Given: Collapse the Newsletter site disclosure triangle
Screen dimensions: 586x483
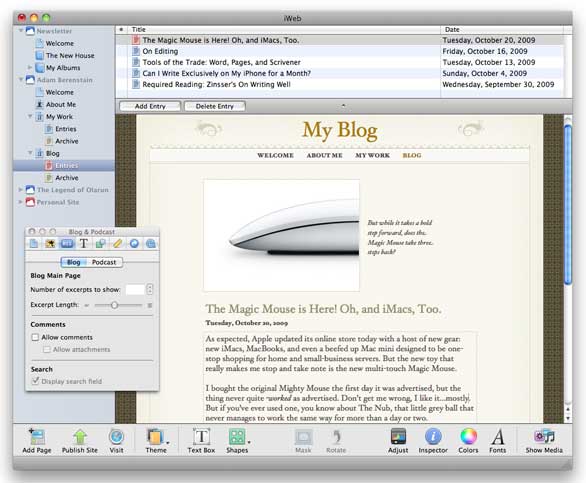Looking at the screenshot, I should click(21, 30).
